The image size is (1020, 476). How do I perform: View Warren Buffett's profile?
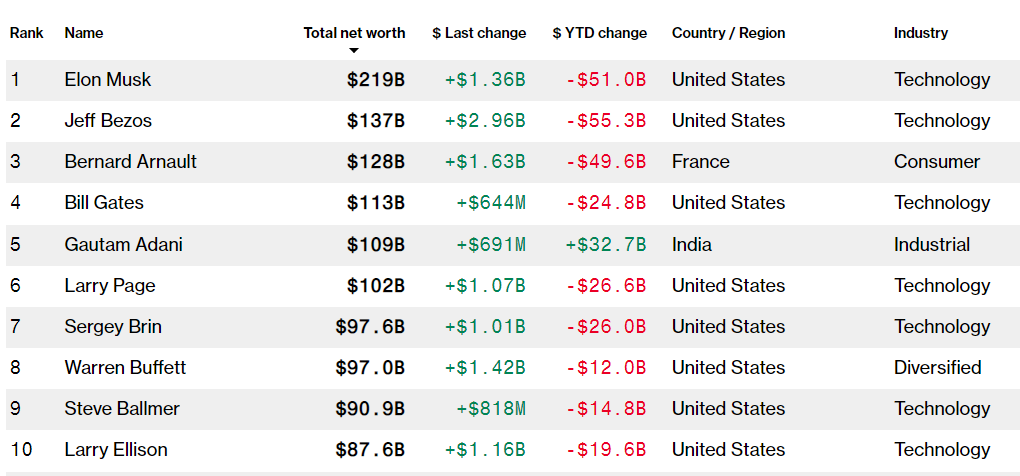tap(125, 368)
